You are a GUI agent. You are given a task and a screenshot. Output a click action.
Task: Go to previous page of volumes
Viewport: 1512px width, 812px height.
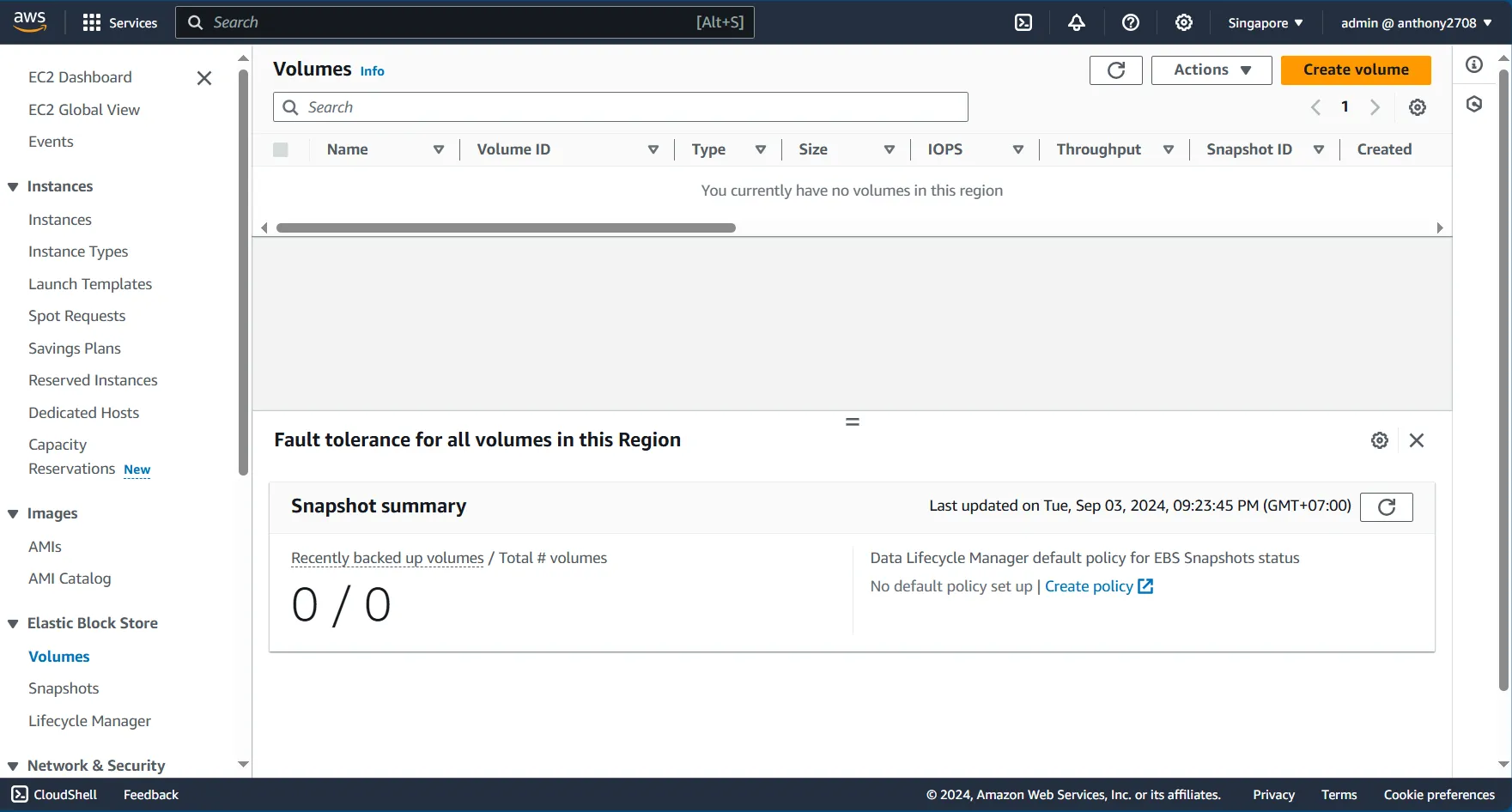[x=1315, y=107]
